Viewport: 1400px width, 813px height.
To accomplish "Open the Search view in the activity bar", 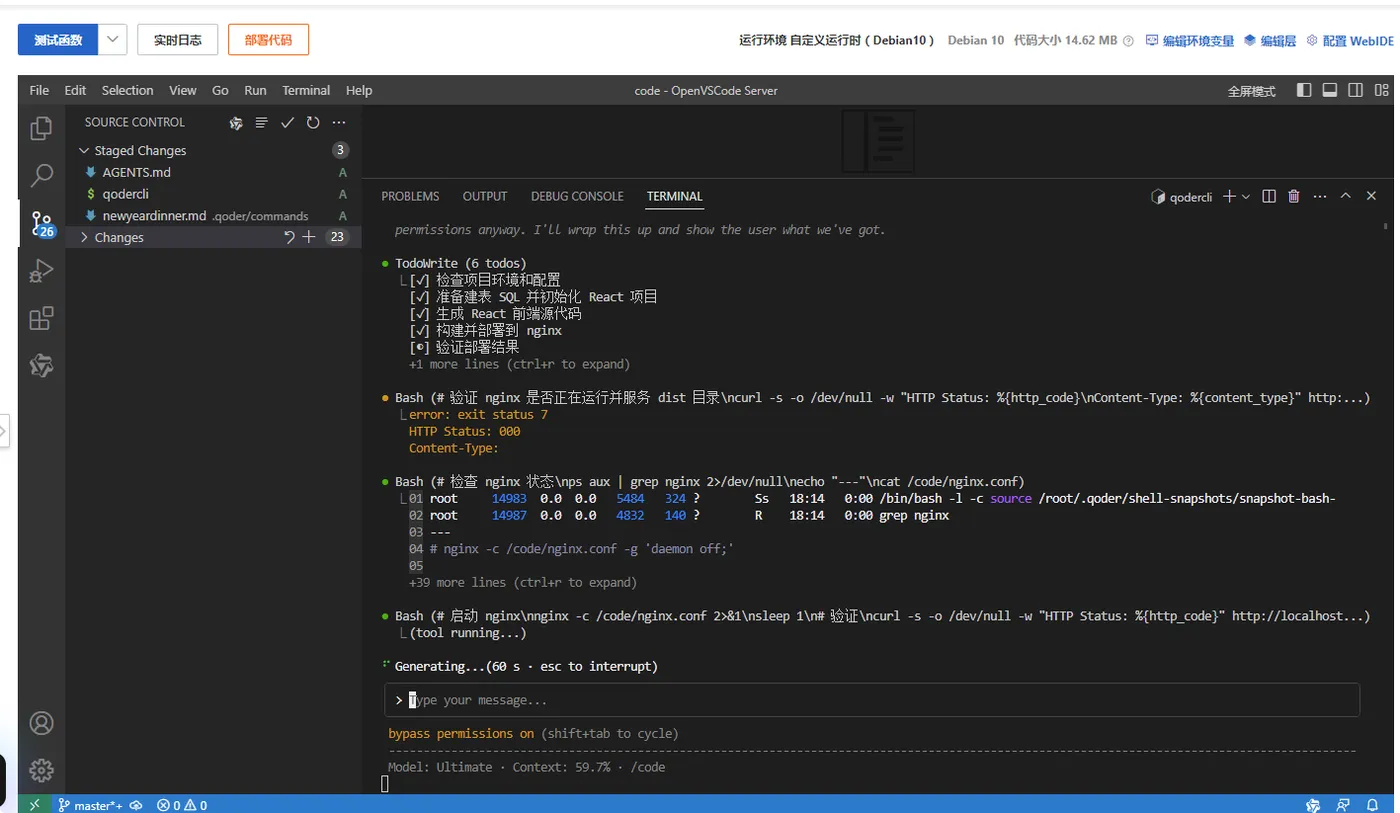I will coord(41,176).
